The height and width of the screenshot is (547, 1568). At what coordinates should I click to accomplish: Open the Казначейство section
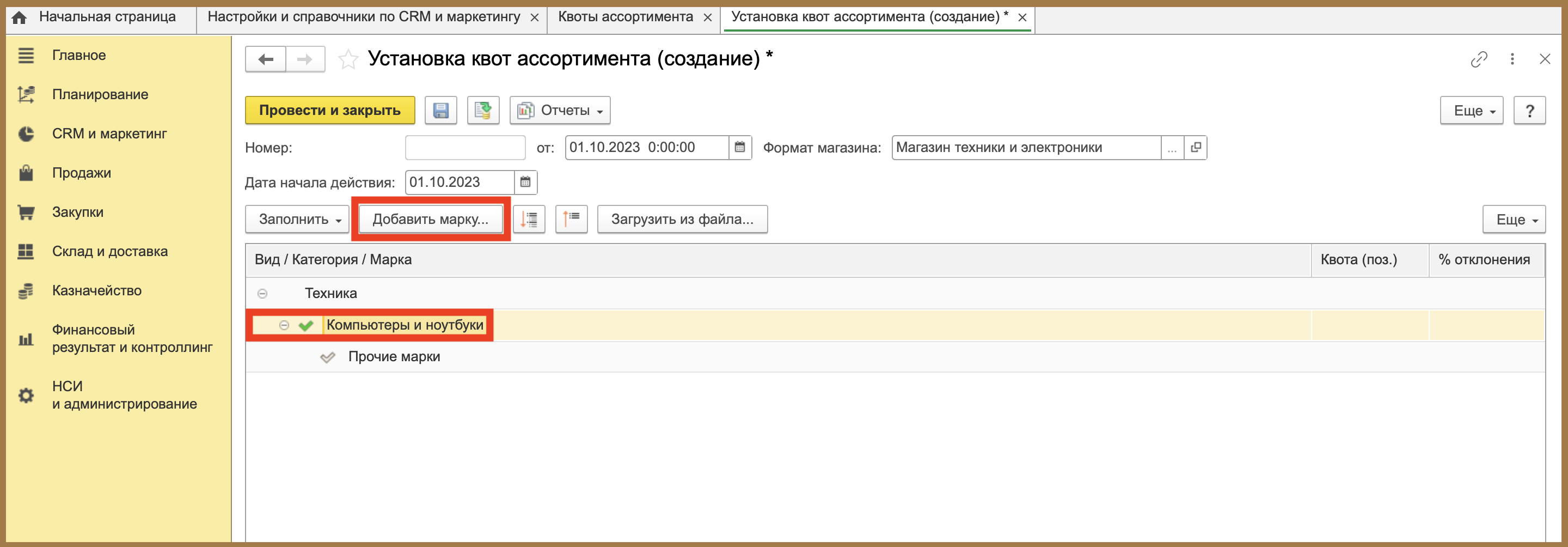pyautogui.click(x=97, y=290)
